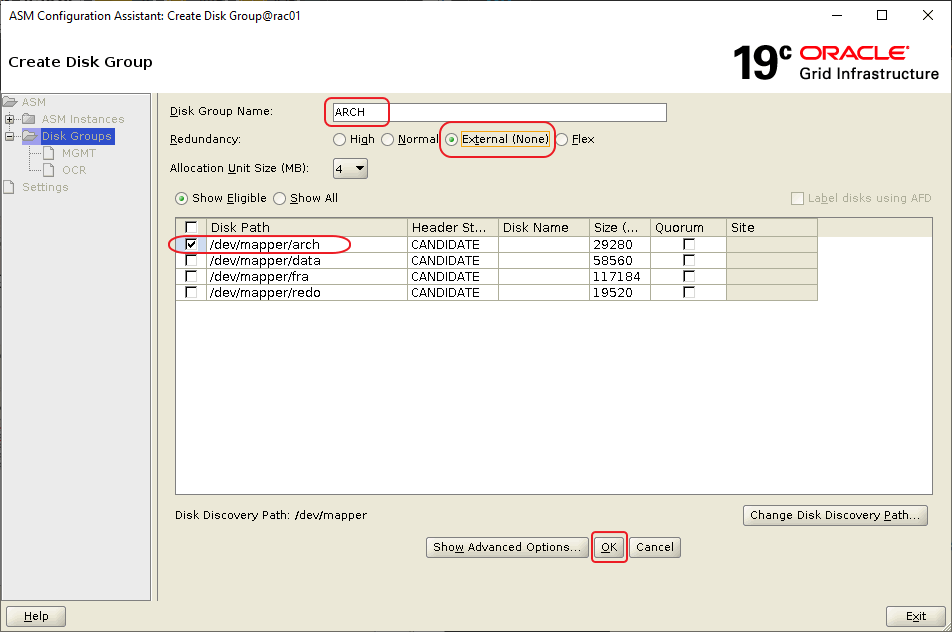Select Show All disks radio button
Image resolution: width=952 pixels, height=632 pixels.
coord(280,198)
